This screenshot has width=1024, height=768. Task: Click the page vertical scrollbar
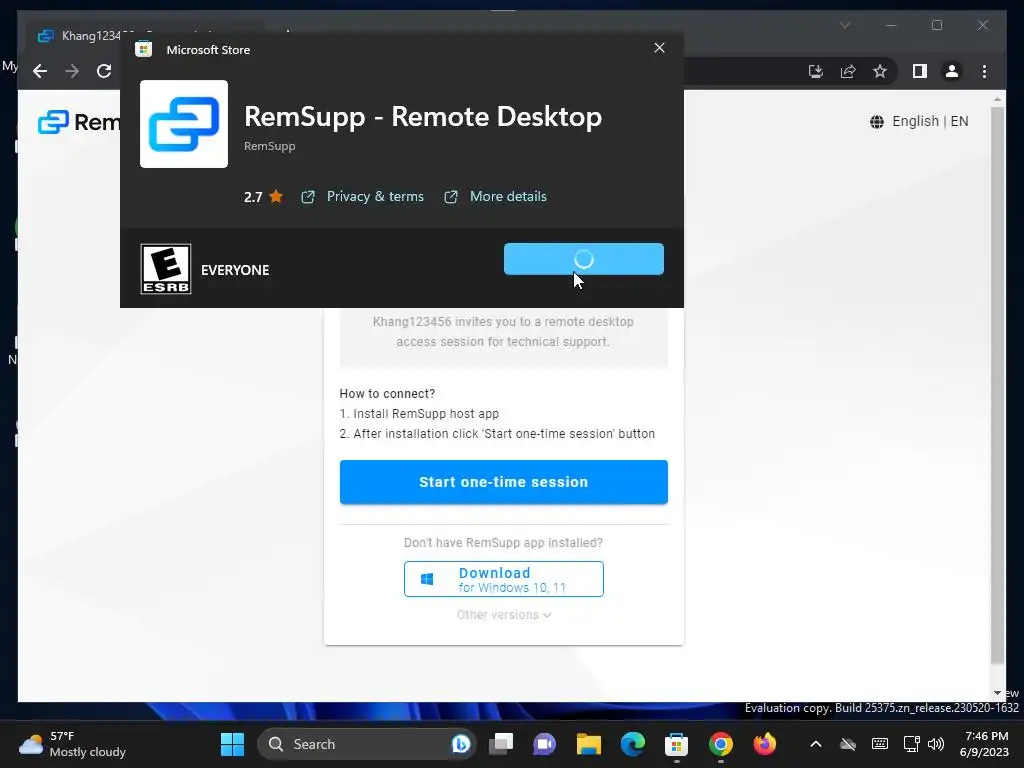point(997,385)
